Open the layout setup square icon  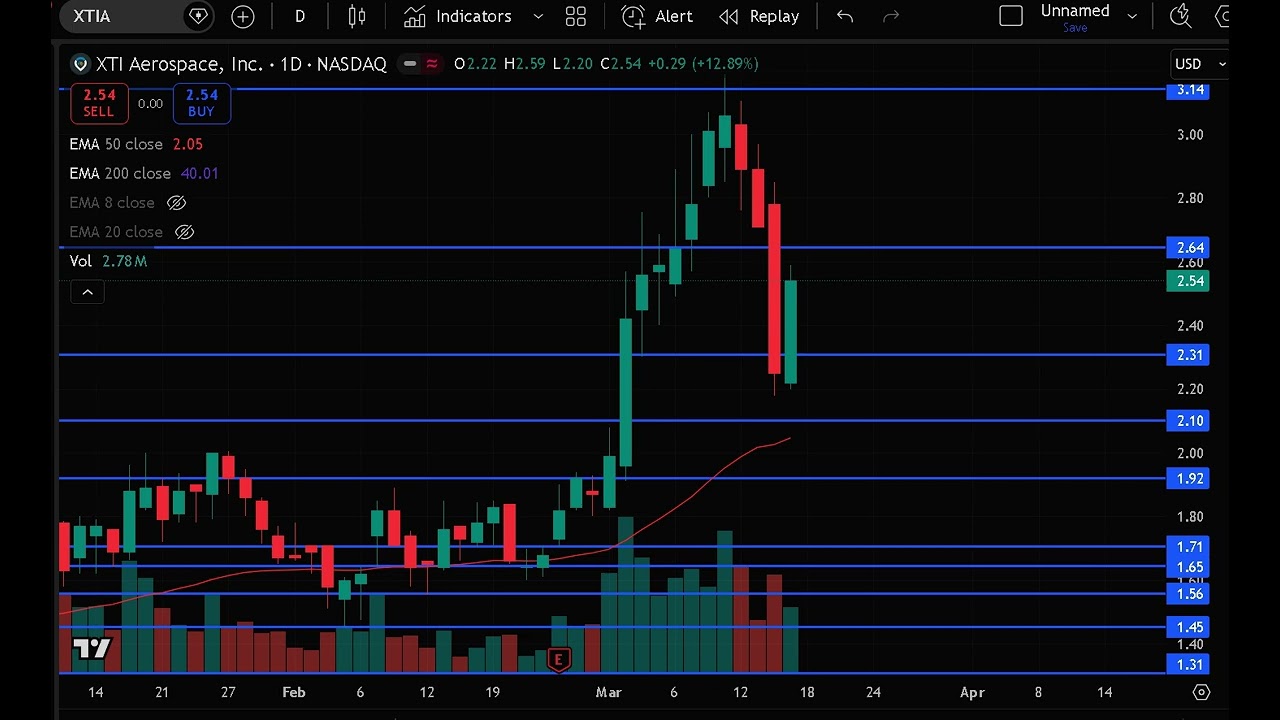point(1011,16)
